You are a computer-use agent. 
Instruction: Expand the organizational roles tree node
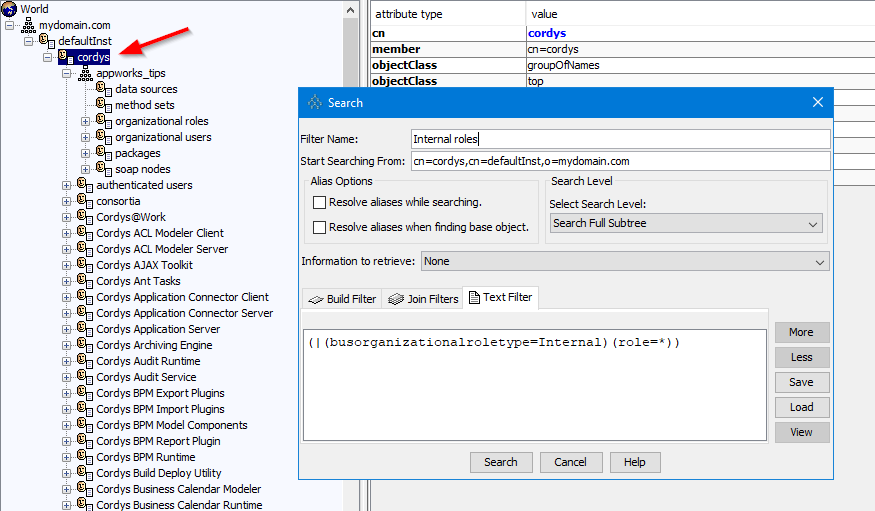(x=86, y=121)
